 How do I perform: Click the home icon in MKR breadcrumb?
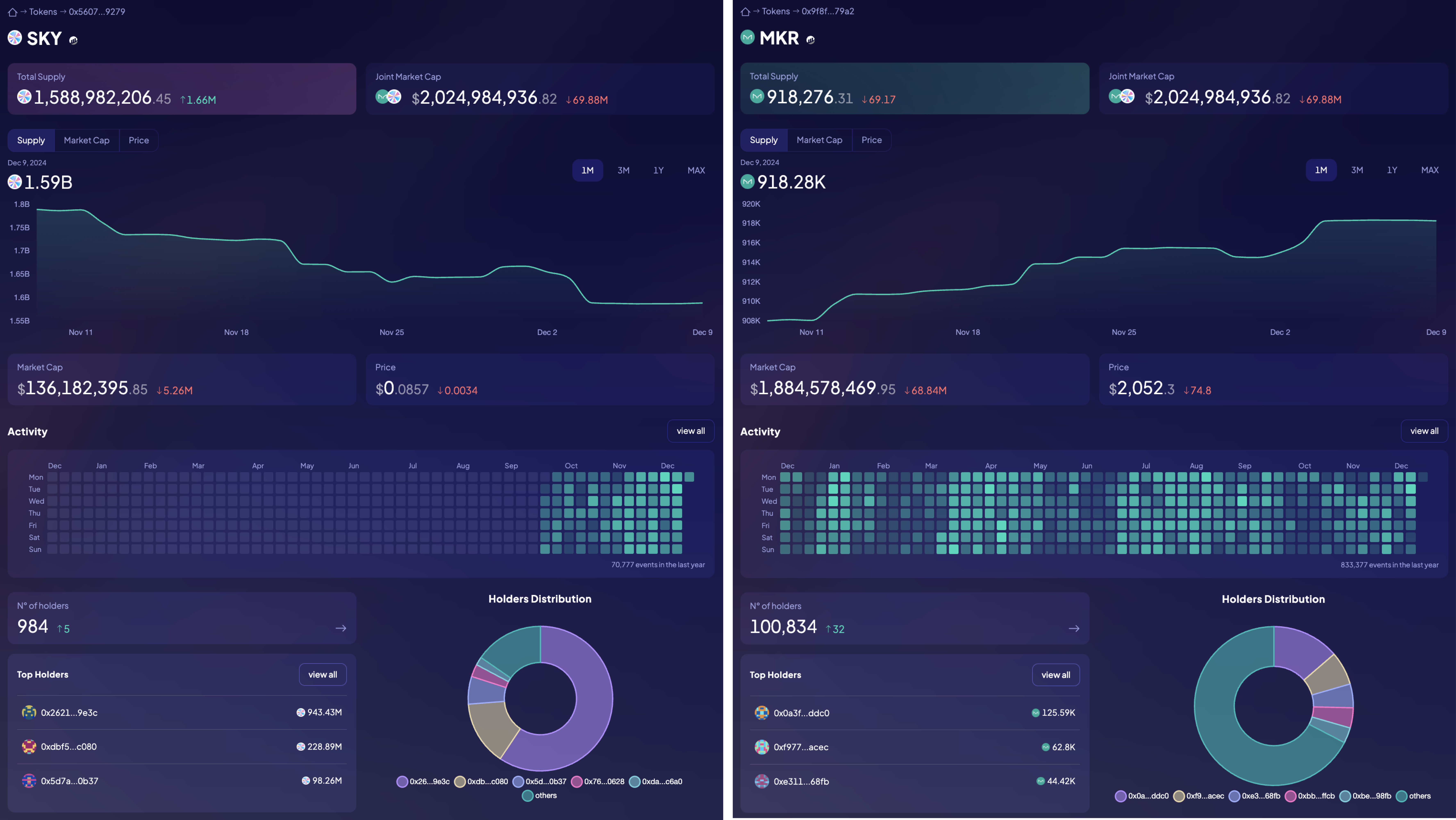coord(746,11)
